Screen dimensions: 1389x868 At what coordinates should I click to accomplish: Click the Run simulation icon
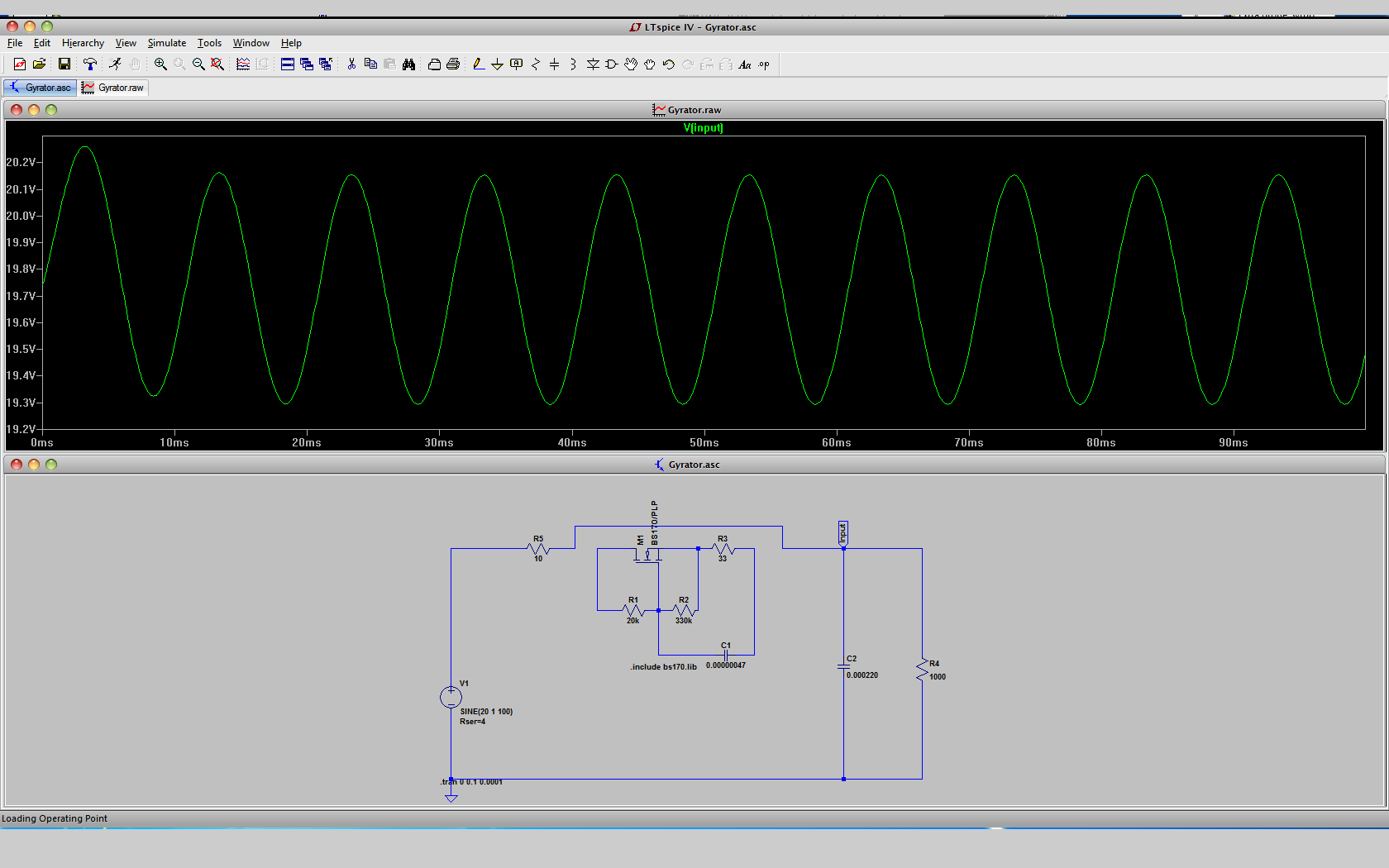[115, 64]
